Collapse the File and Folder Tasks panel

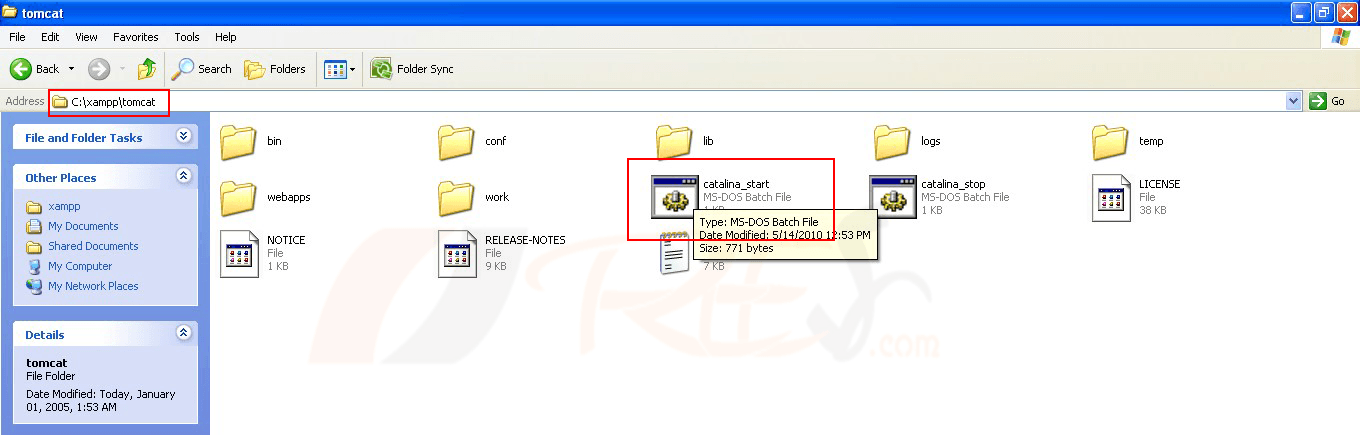click(x=183, y=136)
